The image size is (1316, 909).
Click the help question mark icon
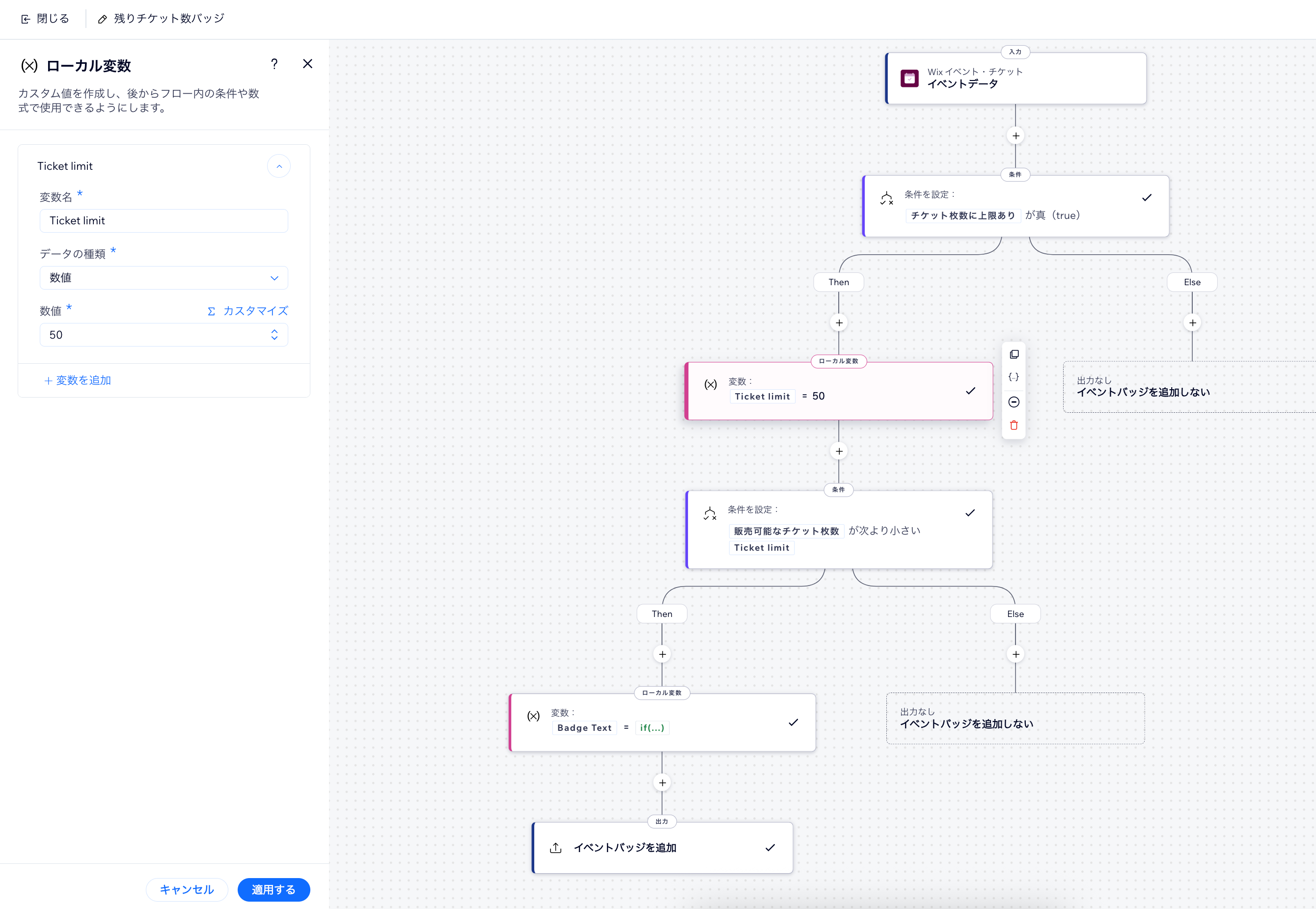click(274, 64)
